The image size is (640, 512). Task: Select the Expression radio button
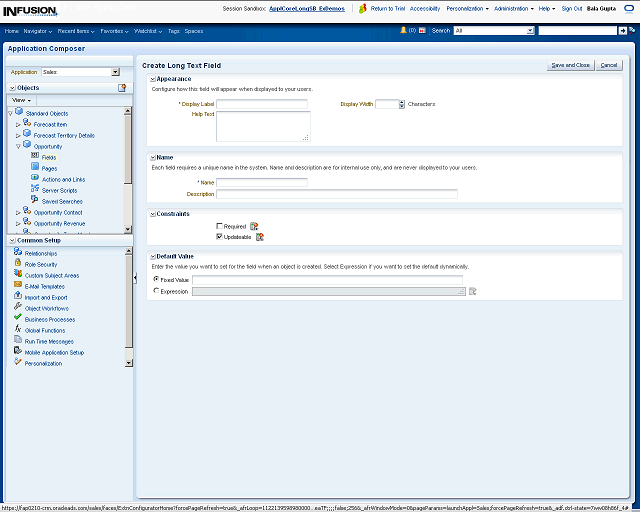click(x=156, y=291)
